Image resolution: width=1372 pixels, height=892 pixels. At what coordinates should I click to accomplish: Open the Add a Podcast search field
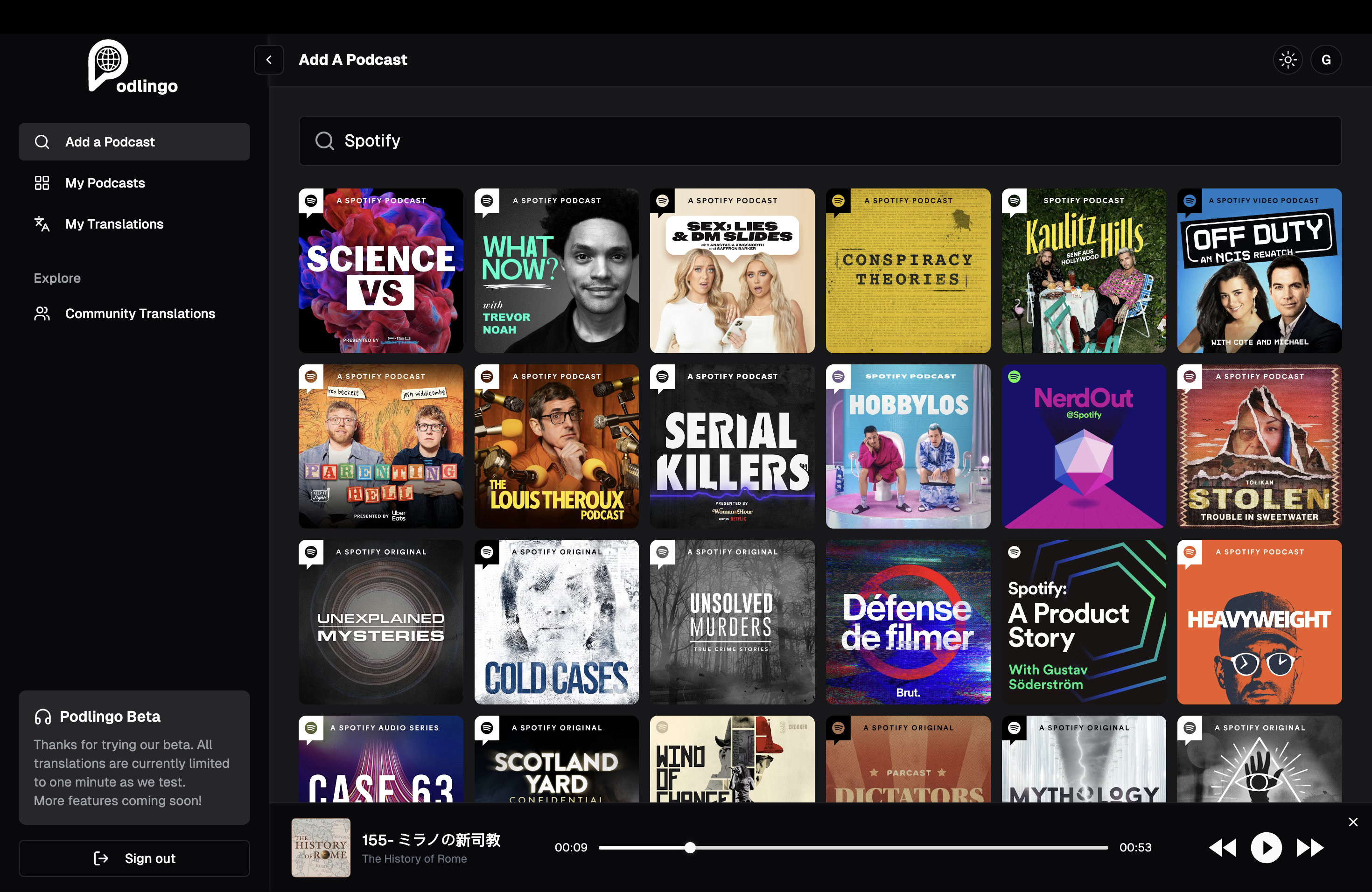(820, 140)
